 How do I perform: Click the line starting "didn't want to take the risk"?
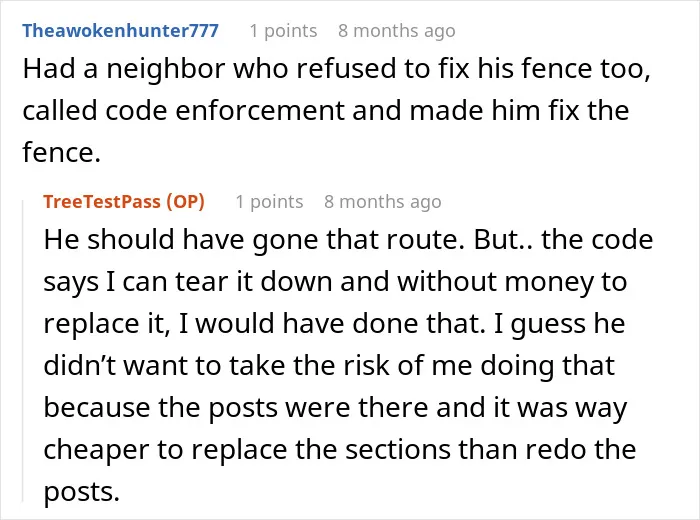329,366
